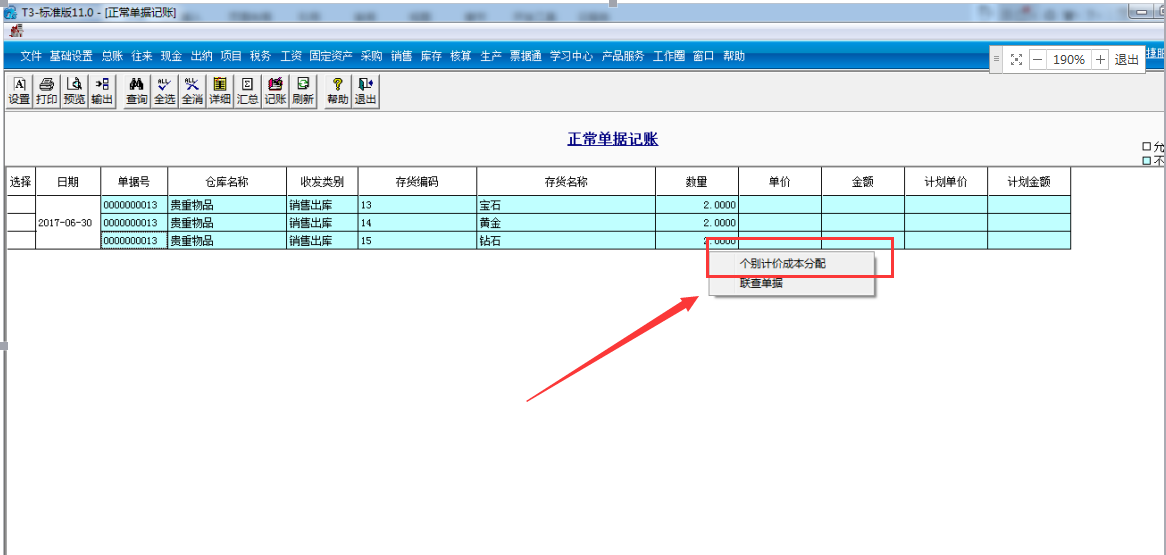
Task: Click the 正常单据记账 title link
Action: pos(613,139)
